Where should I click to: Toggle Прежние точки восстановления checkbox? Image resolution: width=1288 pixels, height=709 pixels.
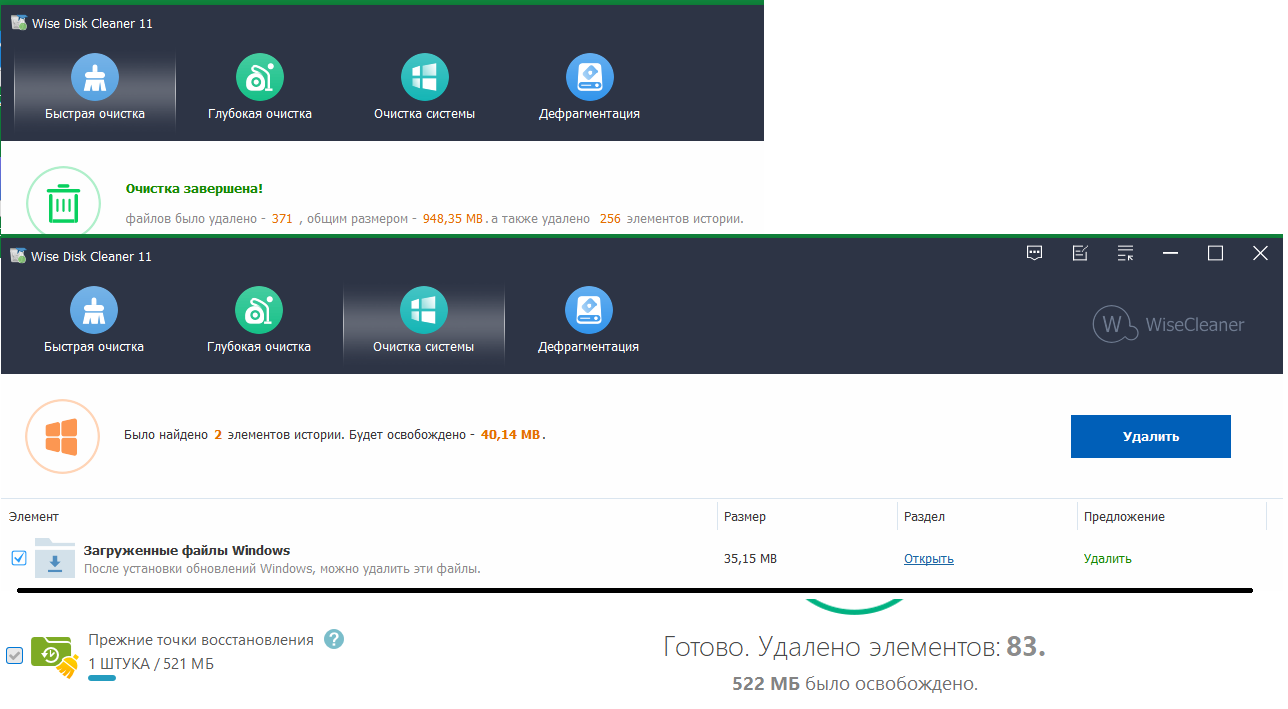pyautogui.click(x=15, y=655)
